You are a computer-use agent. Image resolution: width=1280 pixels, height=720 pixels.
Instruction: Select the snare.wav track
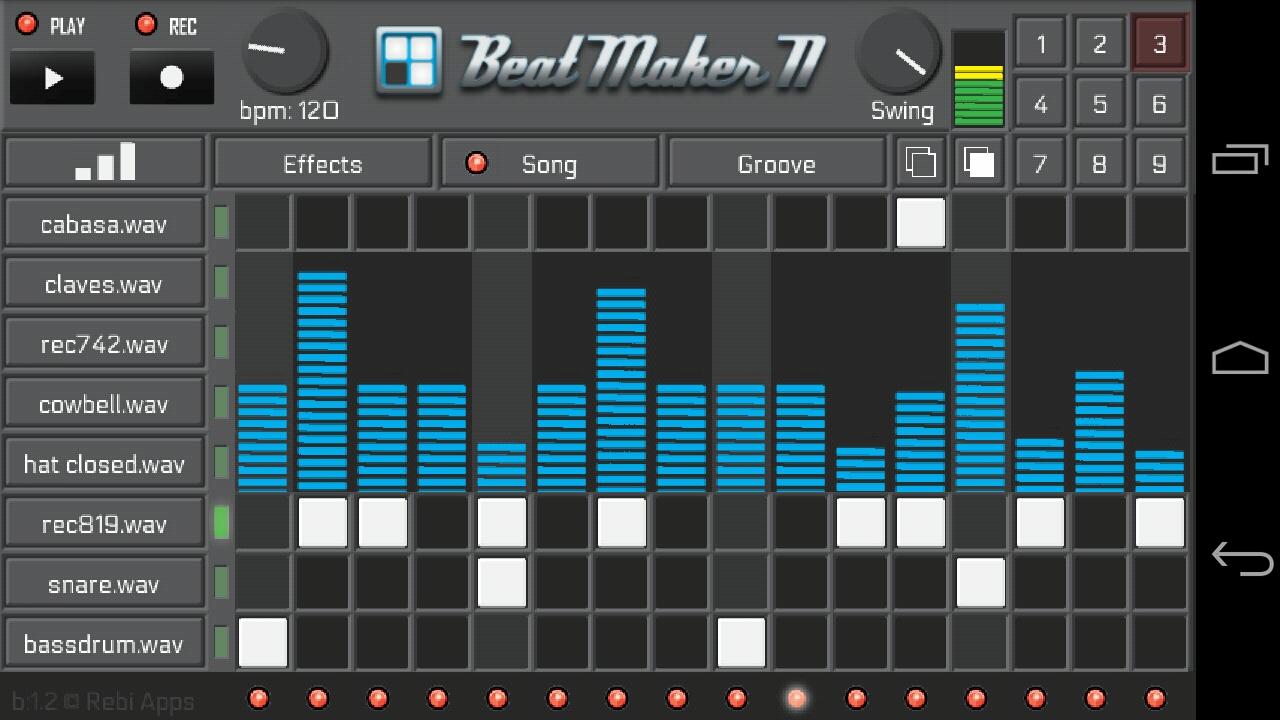104,584
